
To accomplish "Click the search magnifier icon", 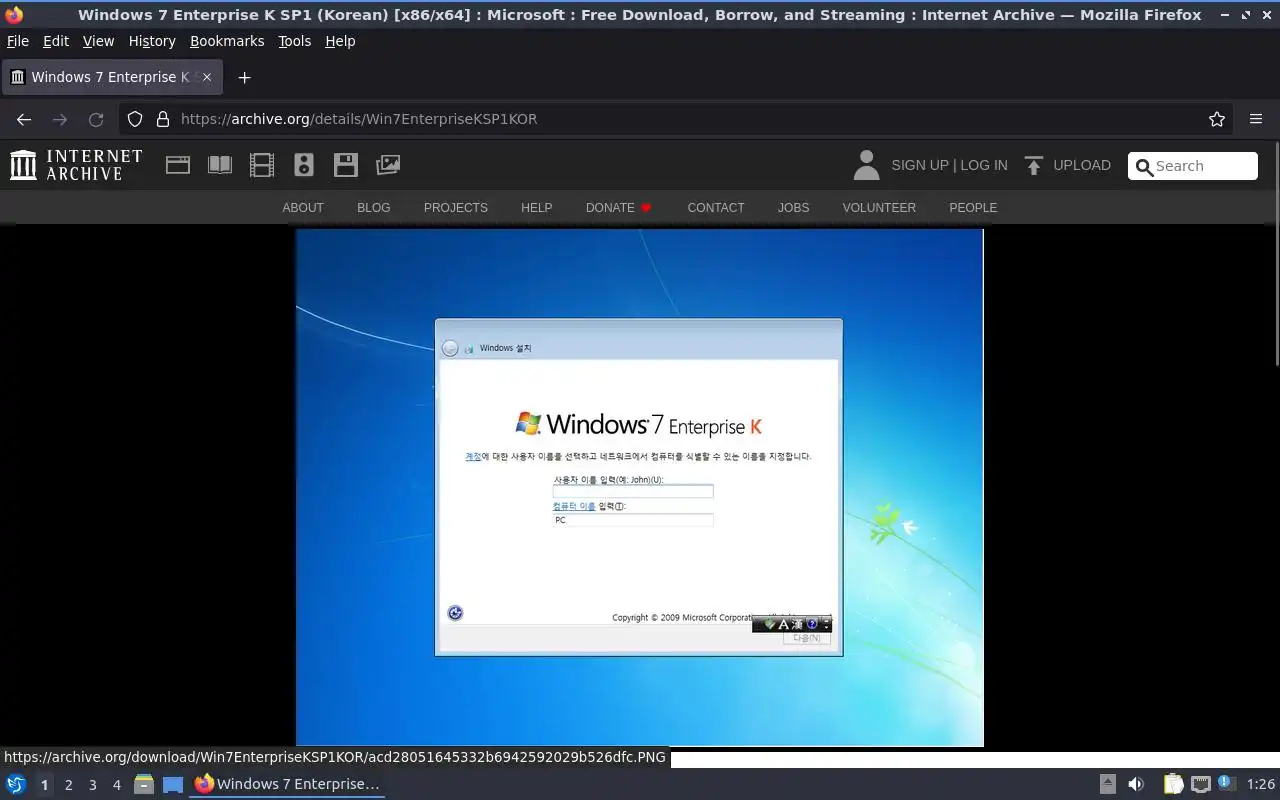I will click(x=1144, y=167).
